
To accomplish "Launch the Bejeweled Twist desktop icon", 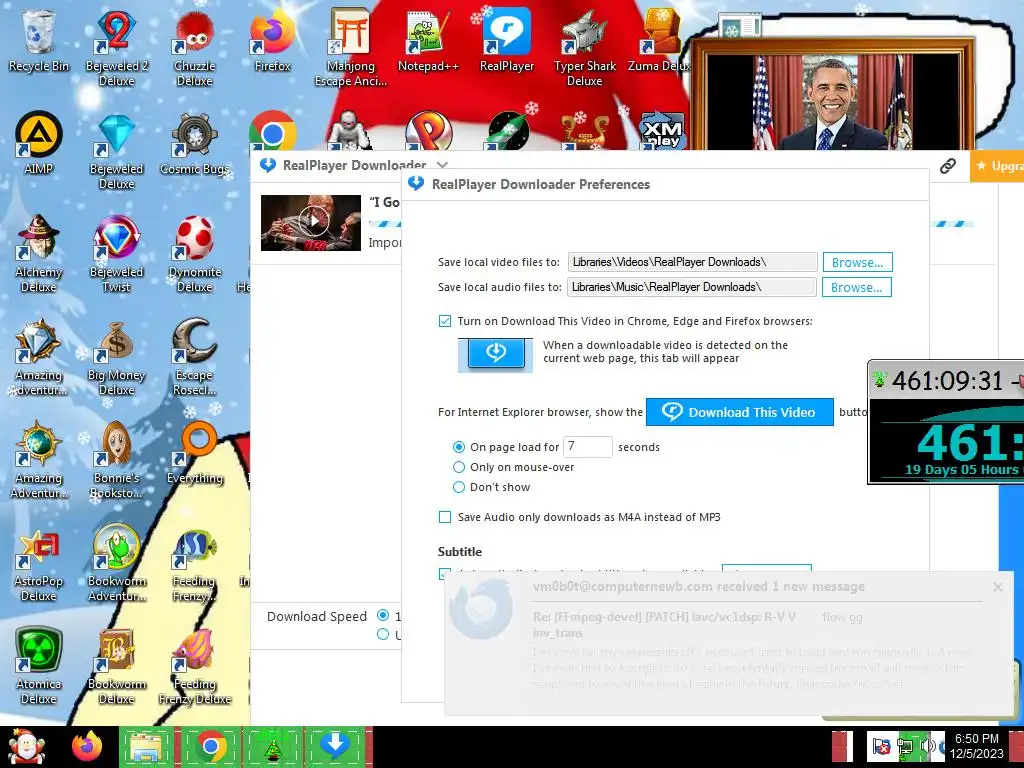I will [116, 253].
